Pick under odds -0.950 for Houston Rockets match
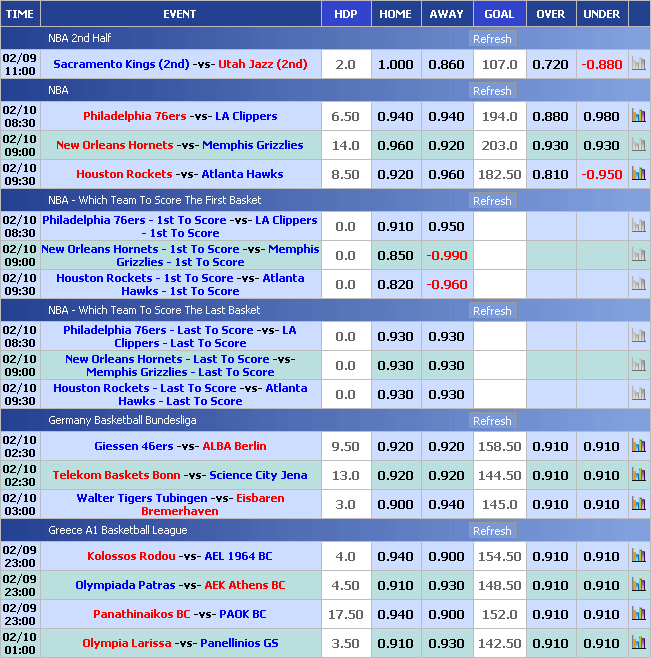651x658 pixels. coord(601,174)
